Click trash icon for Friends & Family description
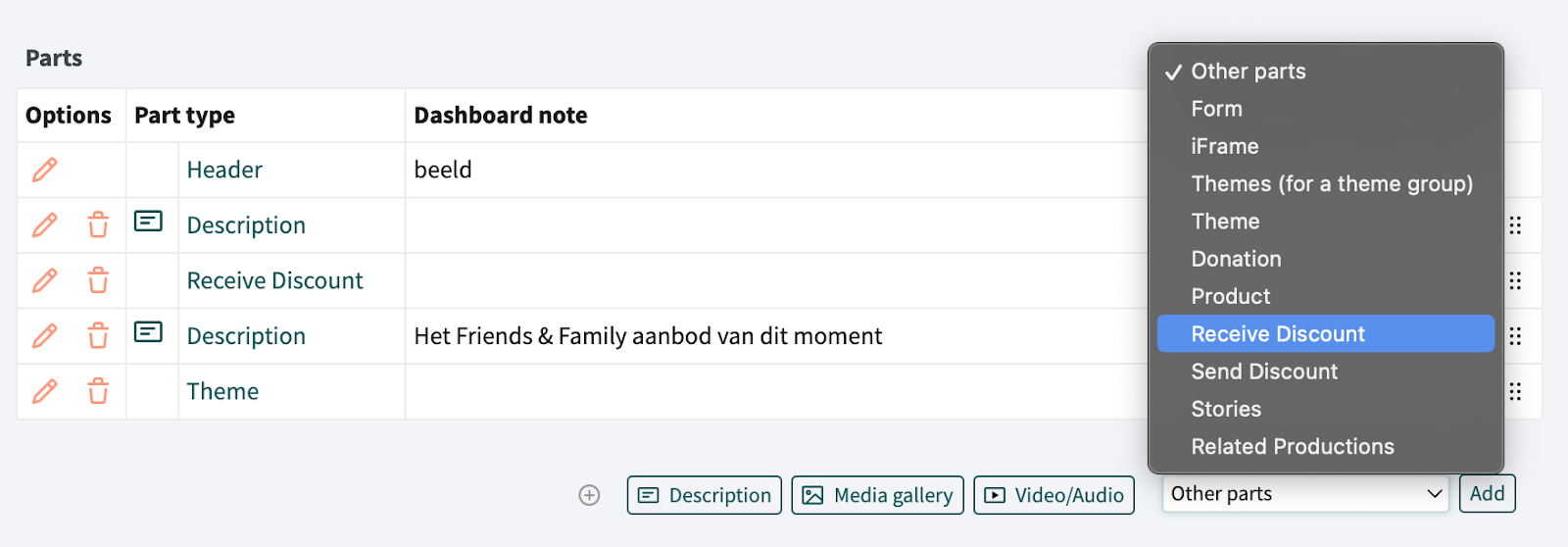Screen dimensions: 1568x547 pyautogui.click(x=98, y=336)
